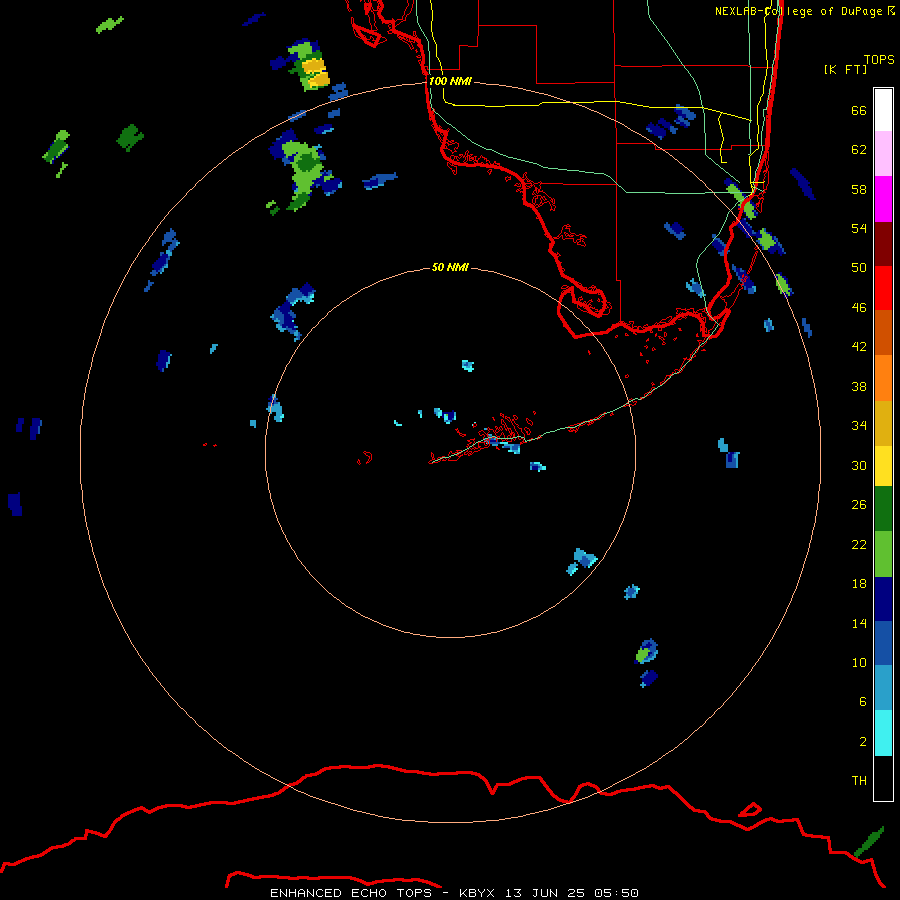This screenshot has width=900, height=900.
Task: Click the legend value '62'
Action: point(859,149)
